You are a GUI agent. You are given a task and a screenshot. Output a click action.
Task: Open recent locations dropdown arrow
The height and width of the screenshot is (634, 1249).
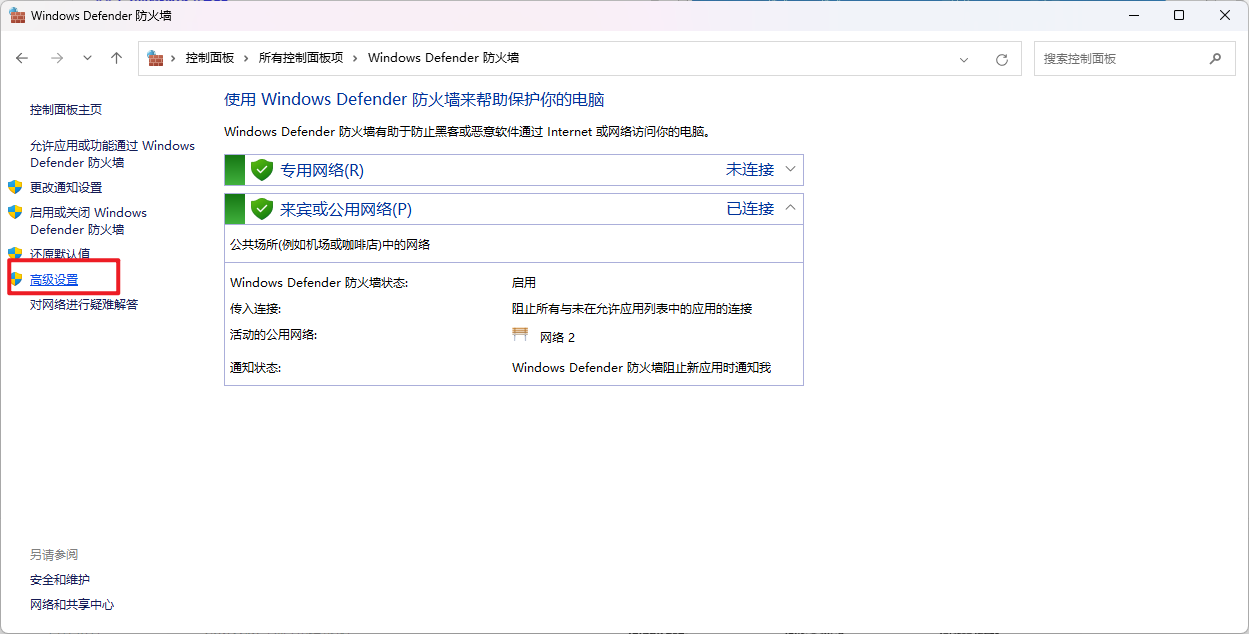(x=87, y=58)
